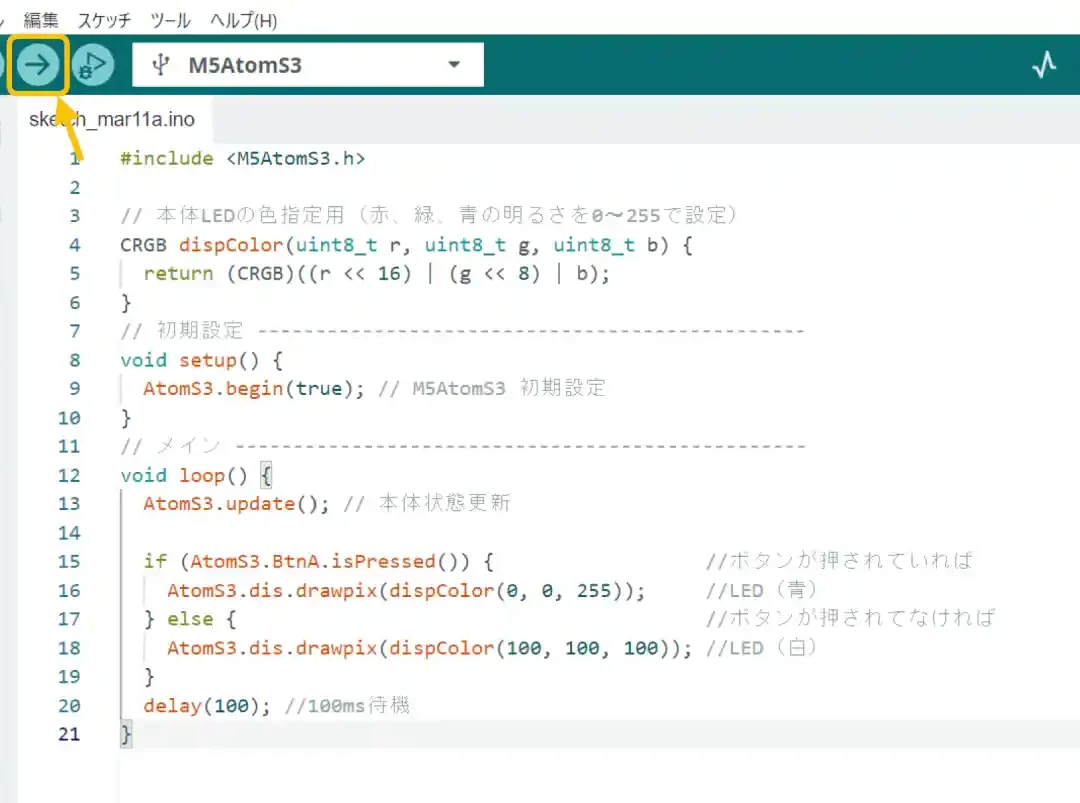Click the //LED（白） comment
The height and width of the screenshot is (803, 1080).
(761, 647)
